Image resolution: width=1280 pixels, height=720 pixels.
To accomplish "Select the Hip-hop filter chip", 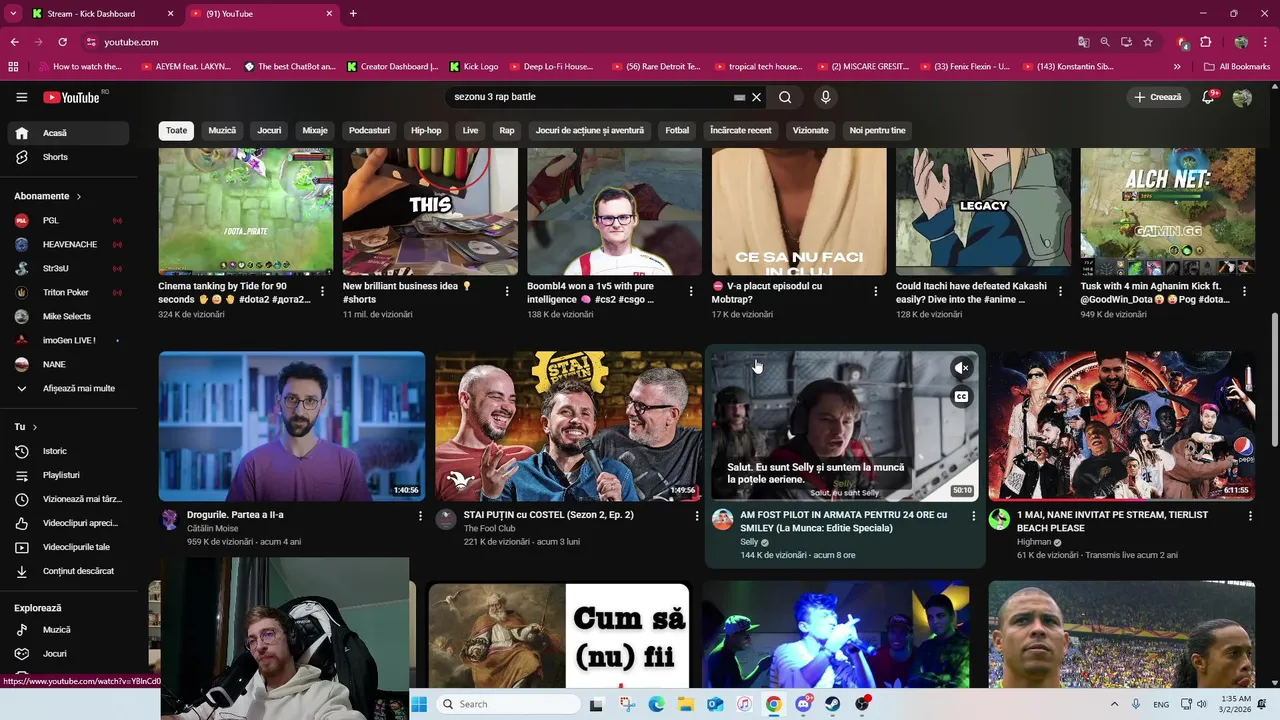I will click(x=426, y=130).
